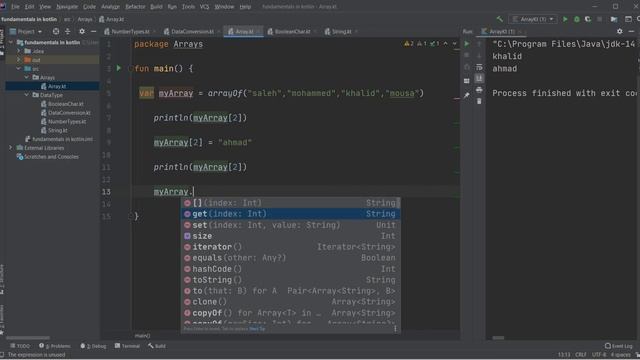Rerun program in Run tool window
This screenshot has width=640, height=360.
coord(467,44)
